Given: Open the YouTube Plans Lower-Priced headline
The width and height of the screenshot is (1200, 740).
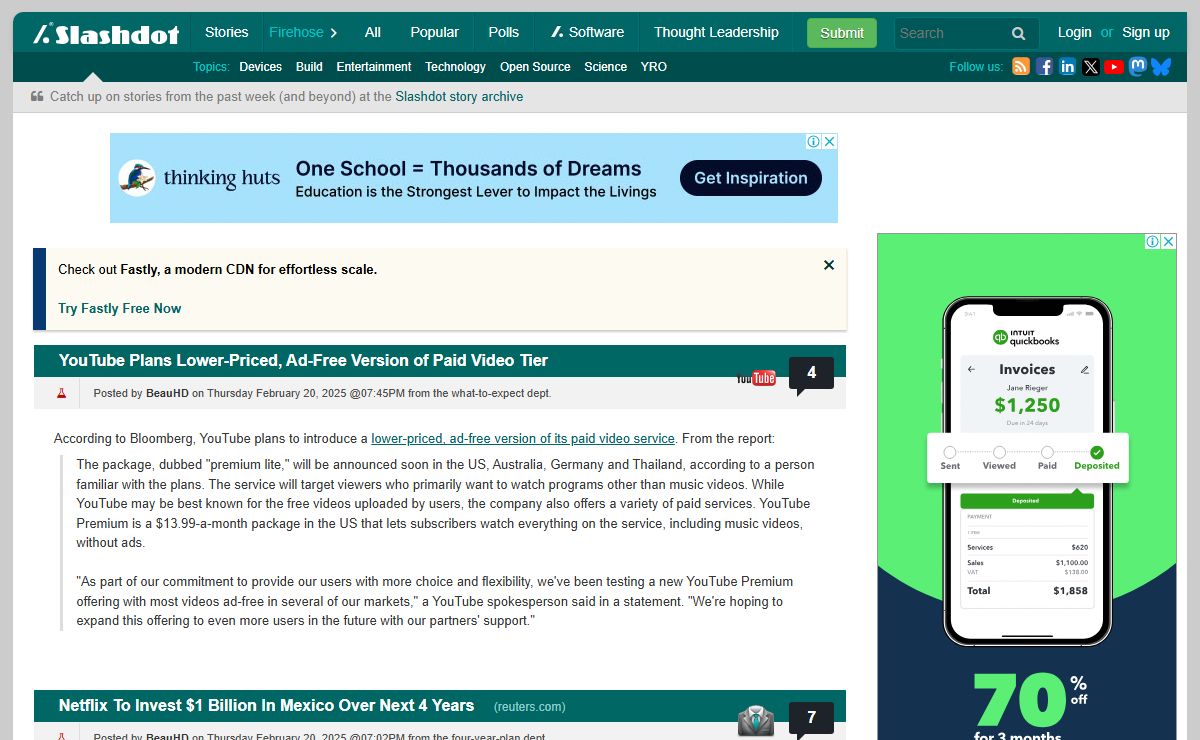Looking at the screenshot, I should coord(303,360).
